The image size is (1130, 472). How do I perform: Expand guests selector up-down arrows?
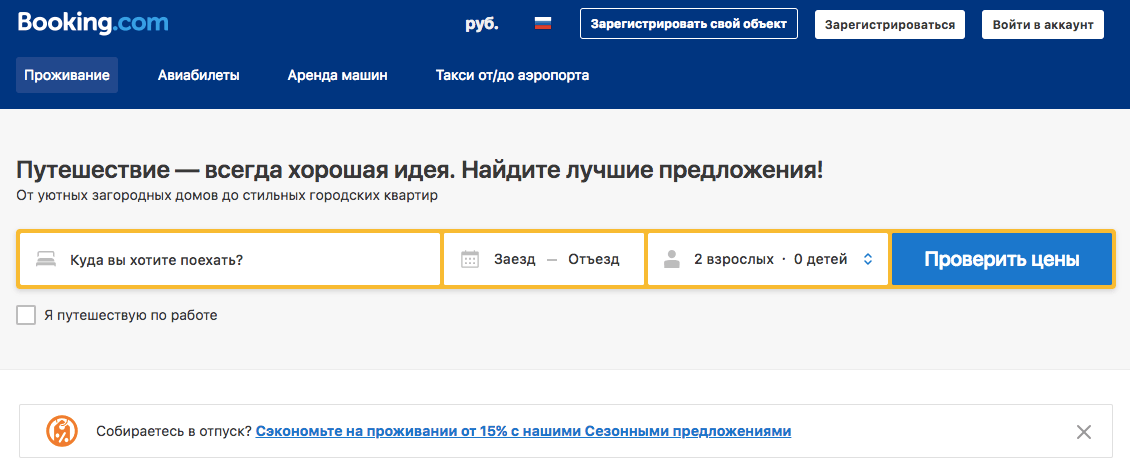click(868, 259)
